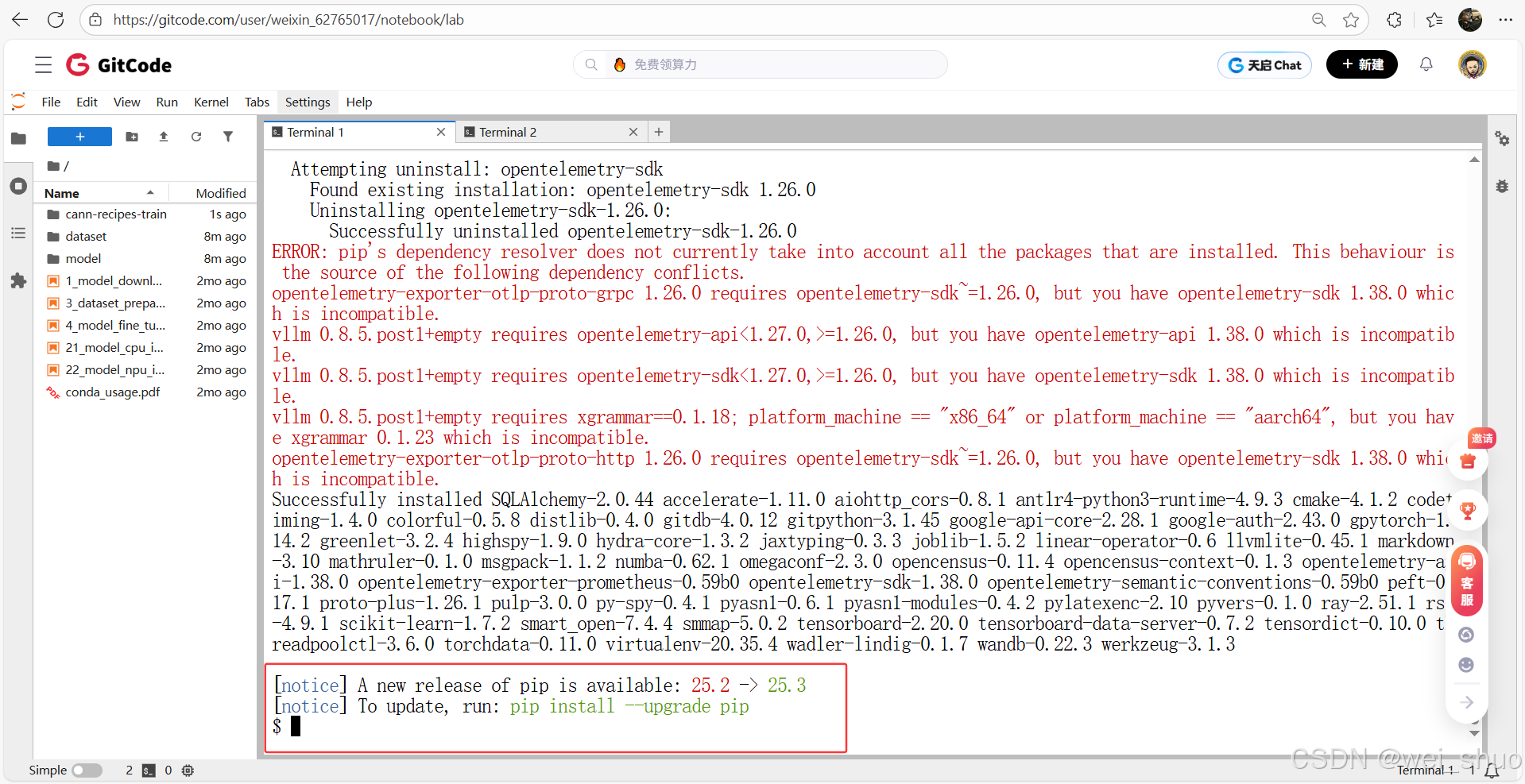Select the conda_usage.pdf file

point(147,392)
